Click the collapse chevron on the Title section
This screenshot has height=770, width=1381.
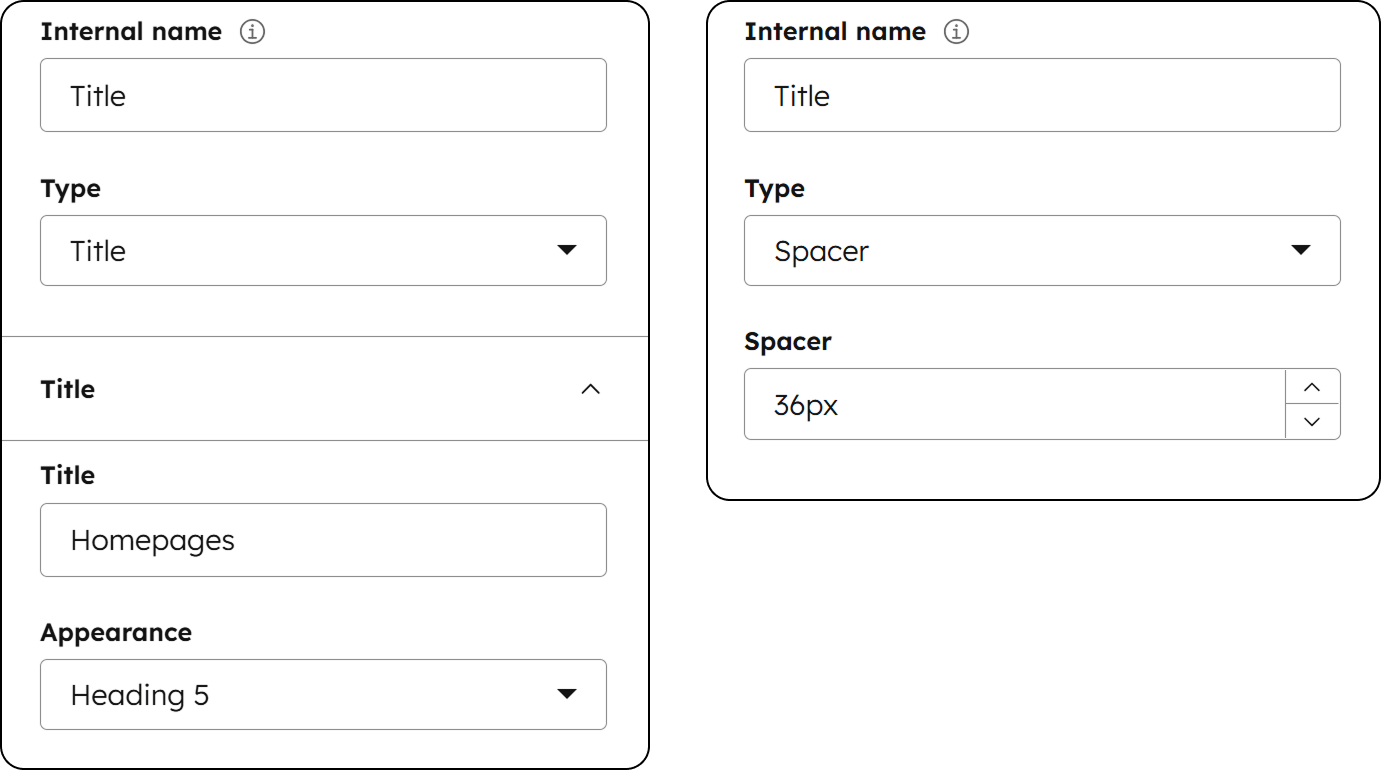pyautogui.click(x=590, y=389)
